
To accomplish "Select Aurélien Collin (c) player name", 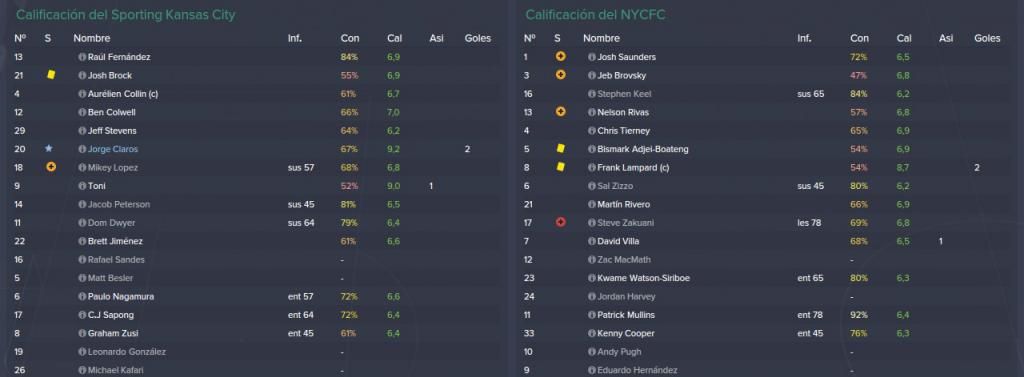I will 123,94.
